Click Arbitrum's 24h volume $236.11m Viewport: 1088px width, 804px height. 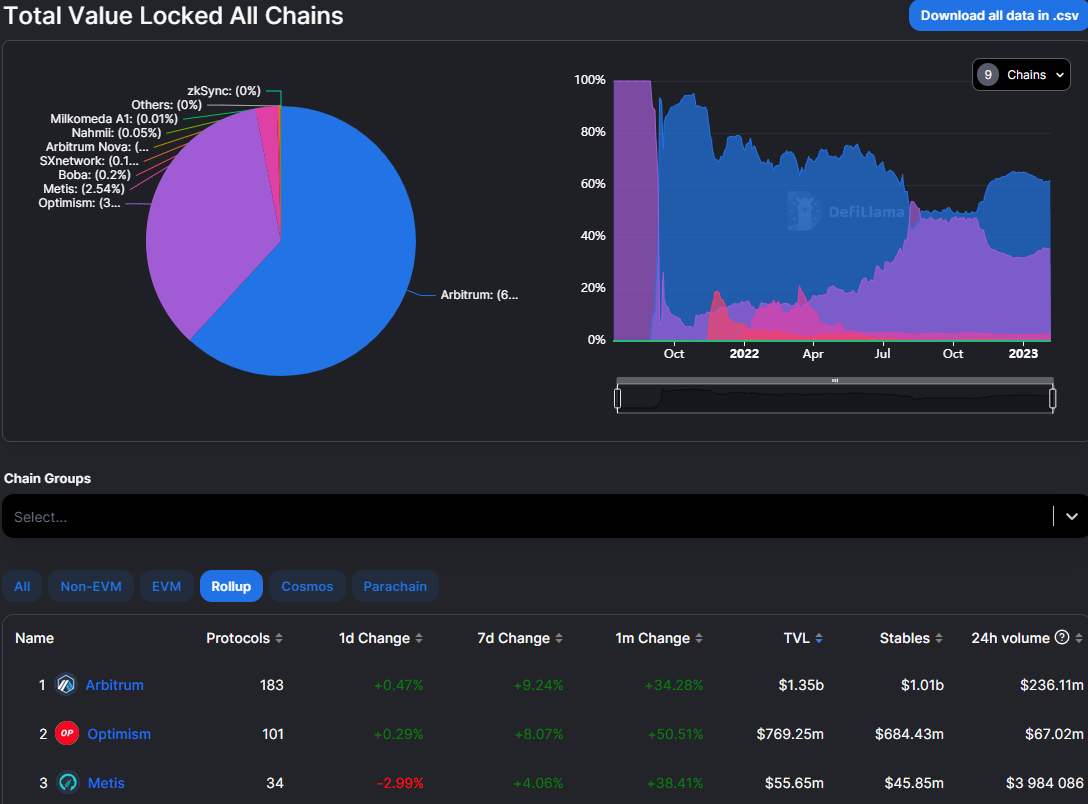pos(1052,685)
